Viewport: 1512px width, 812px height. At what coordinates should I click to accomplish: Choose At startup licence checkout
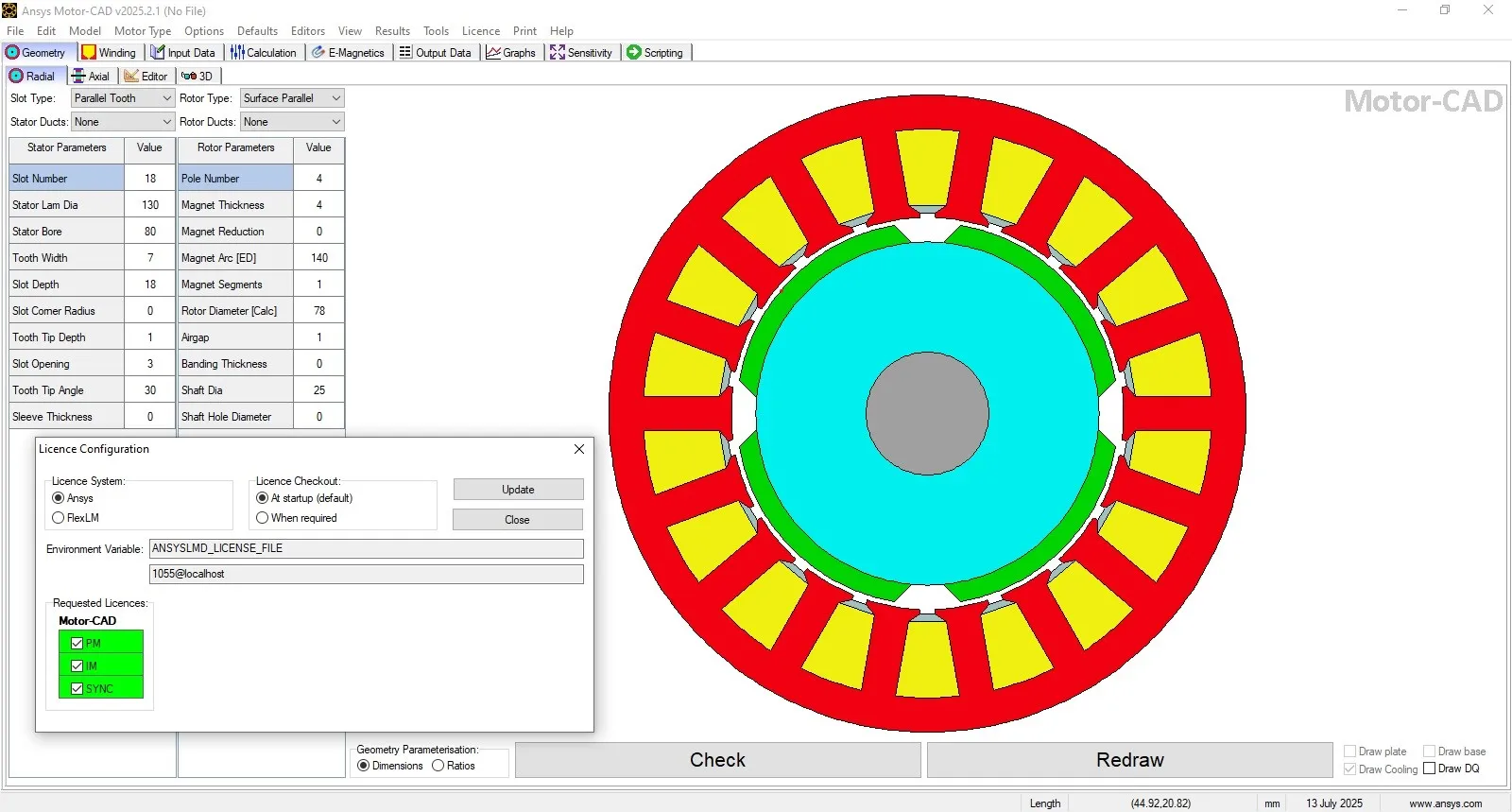(263, 498)
